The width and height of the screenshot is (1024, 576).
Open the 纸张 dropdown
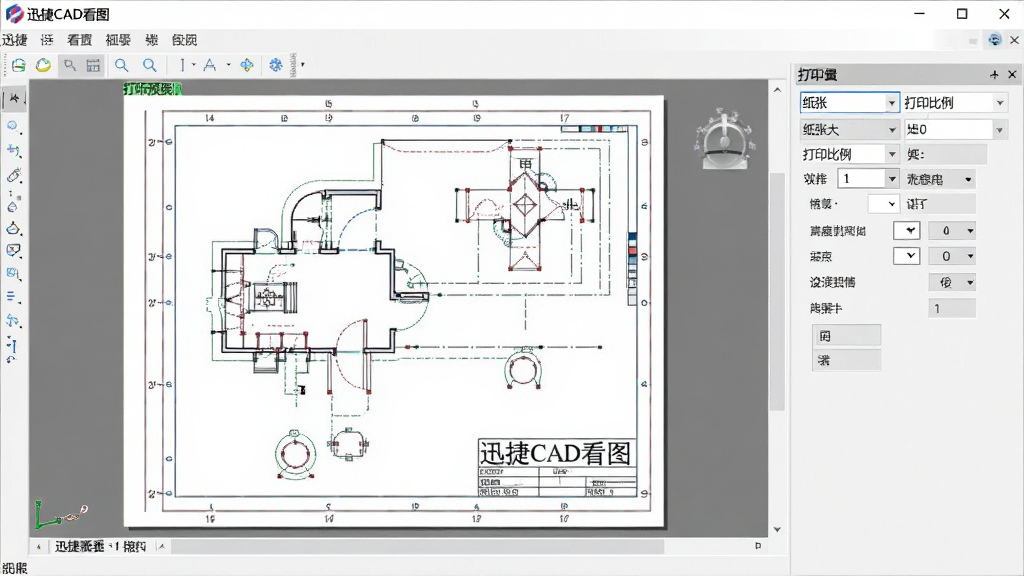point(850,103)
